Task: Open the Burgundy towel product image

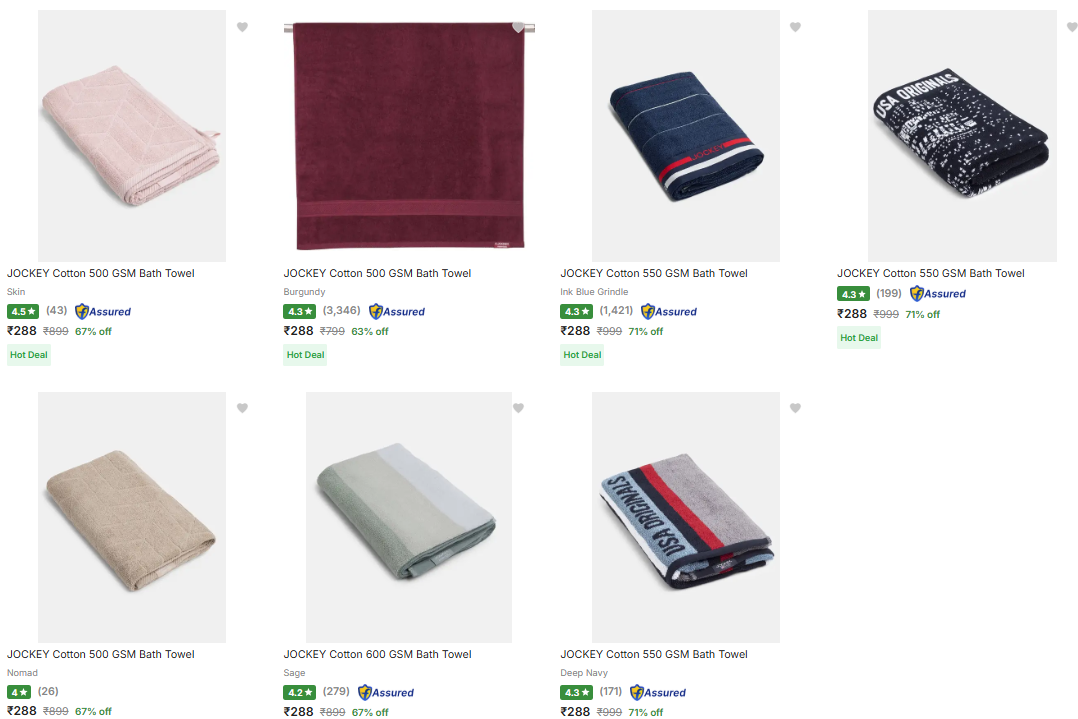Action: pos(408,136)
